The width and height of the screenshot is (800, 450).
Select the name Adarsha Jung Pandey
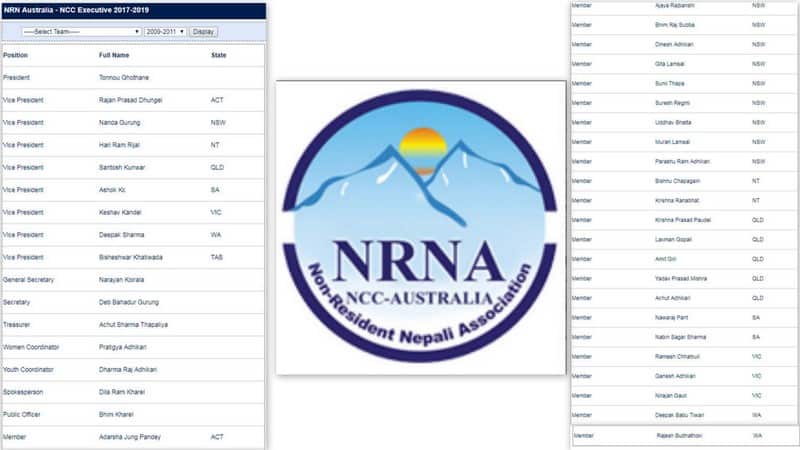pos(130,437)
